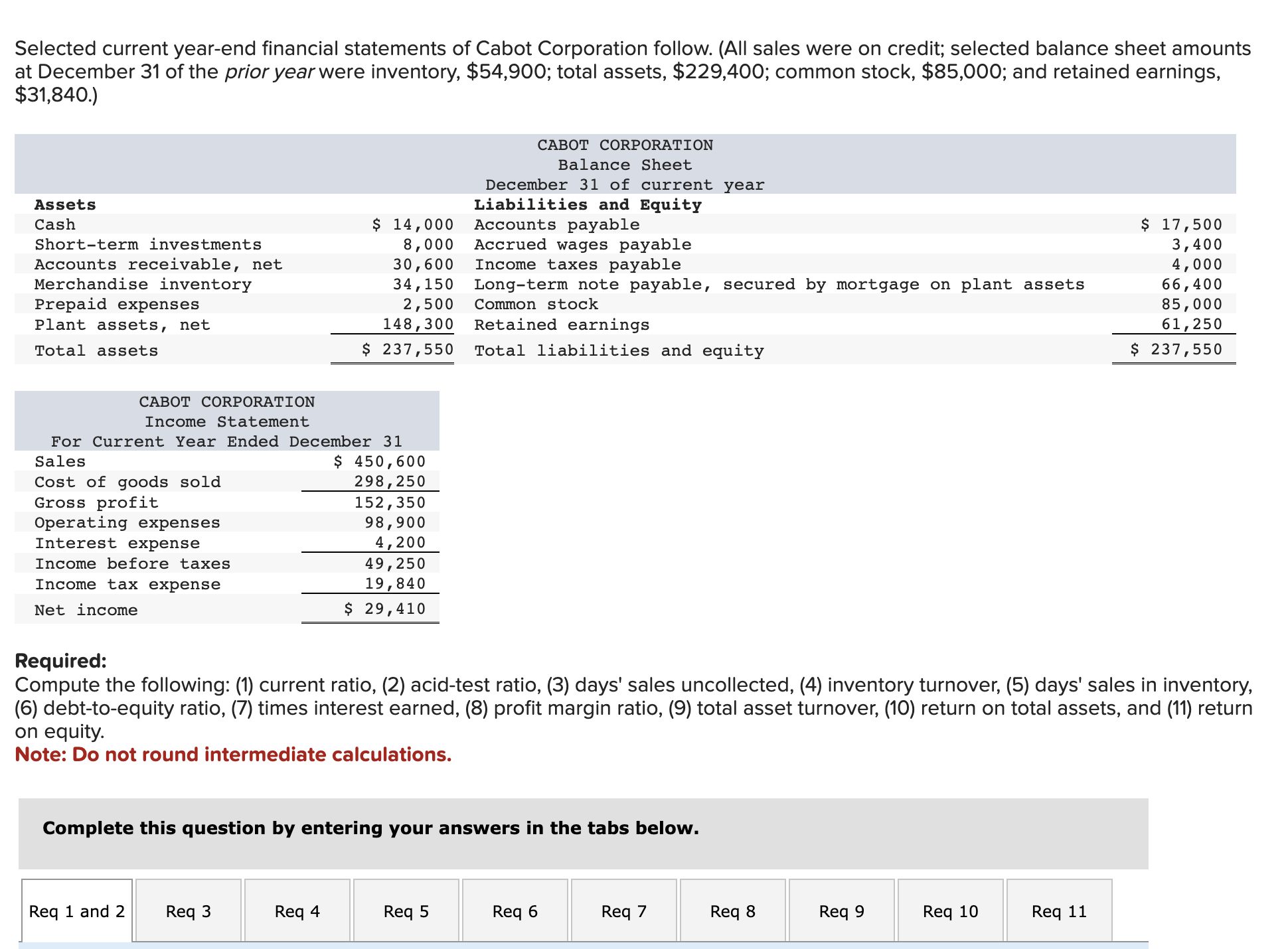Click the Merchandise inventory row label
The width and height of the screenshot is (1288, 949).
tap(143, 284)
